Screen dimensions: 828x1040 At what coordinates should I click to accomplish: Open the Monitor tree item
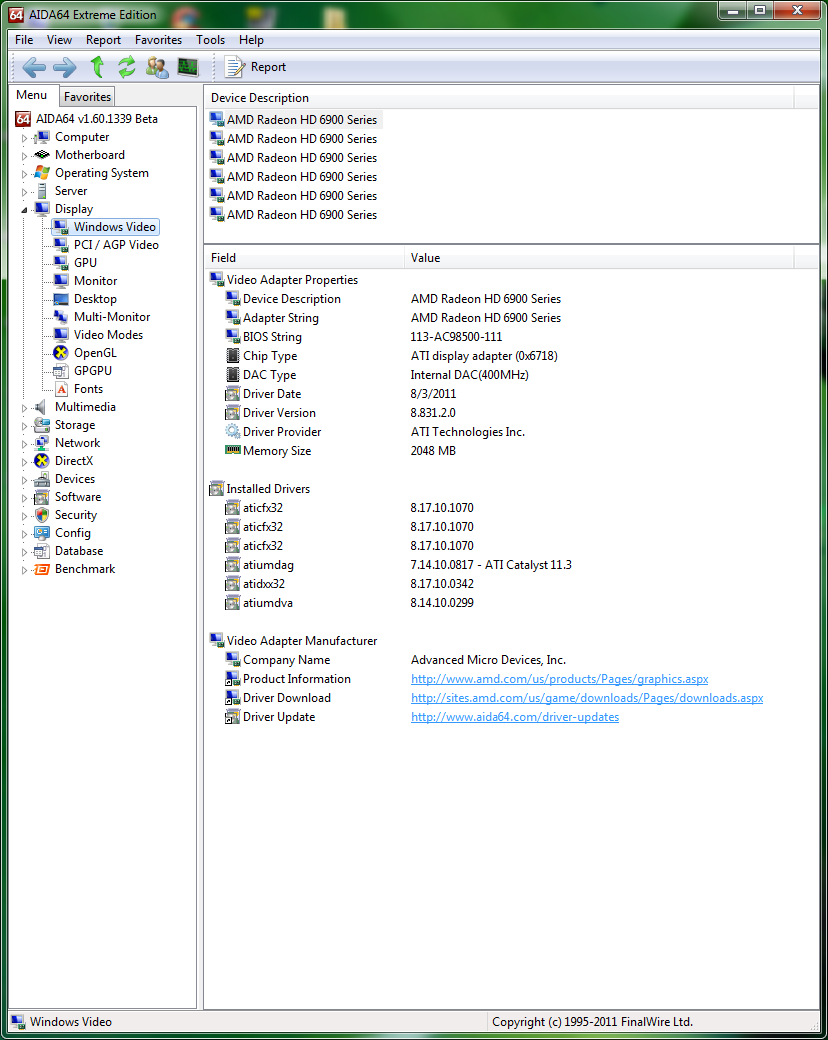coord(96,281)
